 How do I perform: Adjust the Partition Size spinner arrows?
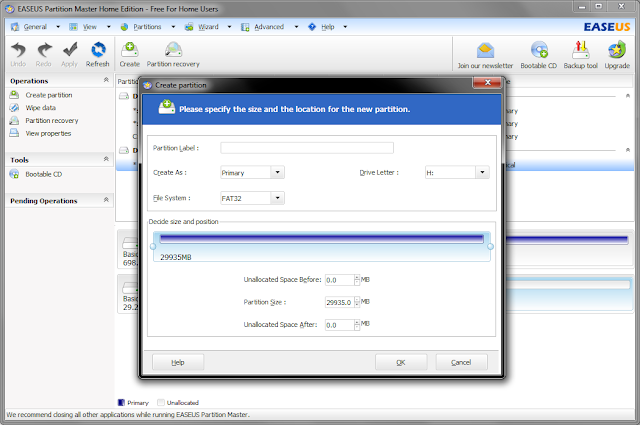[x=357, y=302]
